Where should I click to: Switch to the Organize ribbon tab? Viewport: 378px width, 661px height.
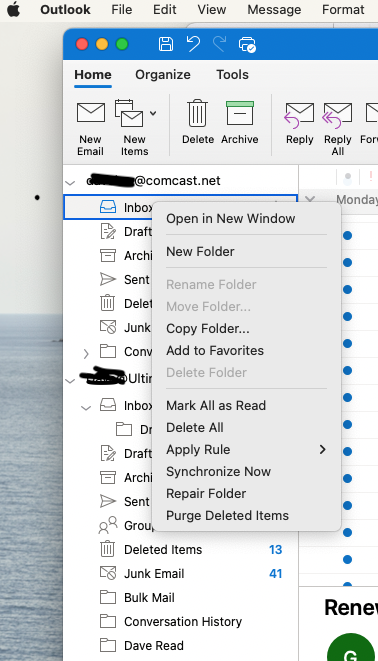click(163, 75)
